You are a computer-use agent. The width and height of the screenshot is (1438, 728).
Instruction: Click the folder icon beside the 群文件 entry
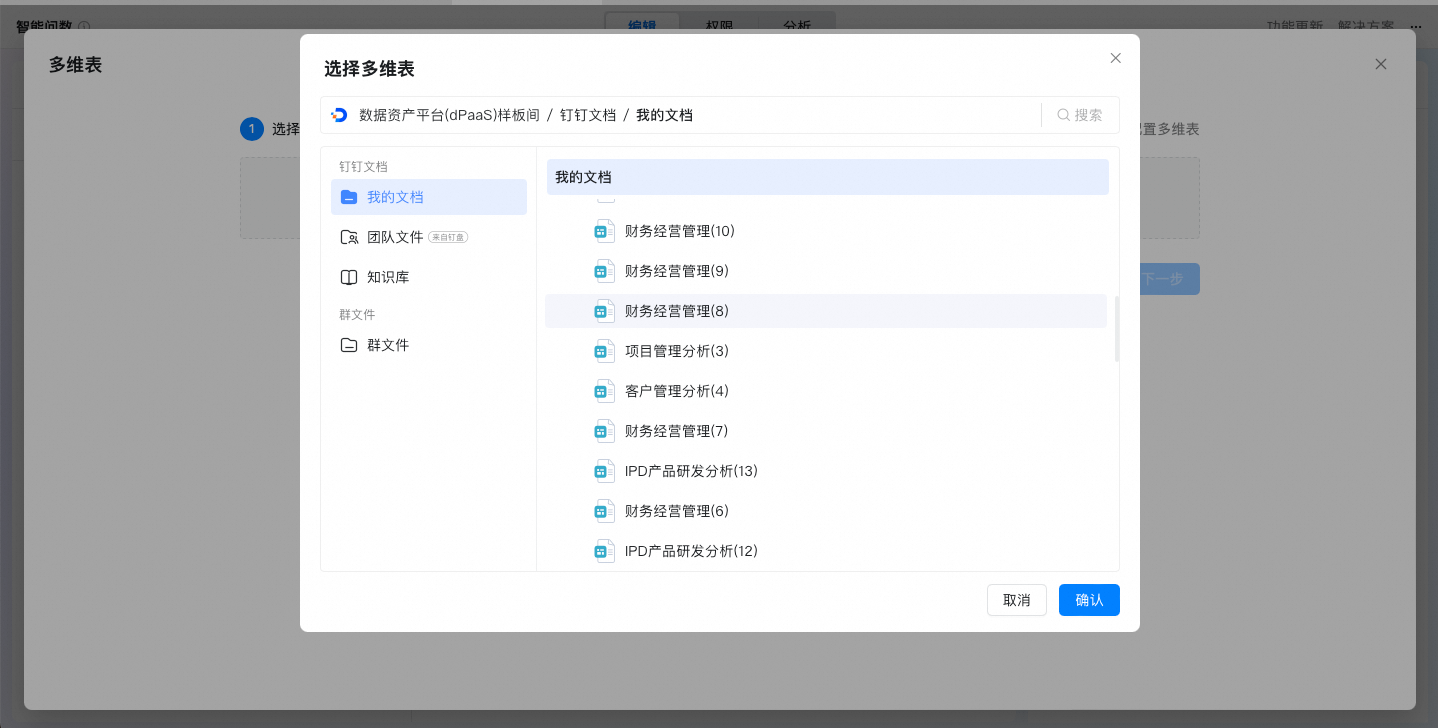pos(349,345)
